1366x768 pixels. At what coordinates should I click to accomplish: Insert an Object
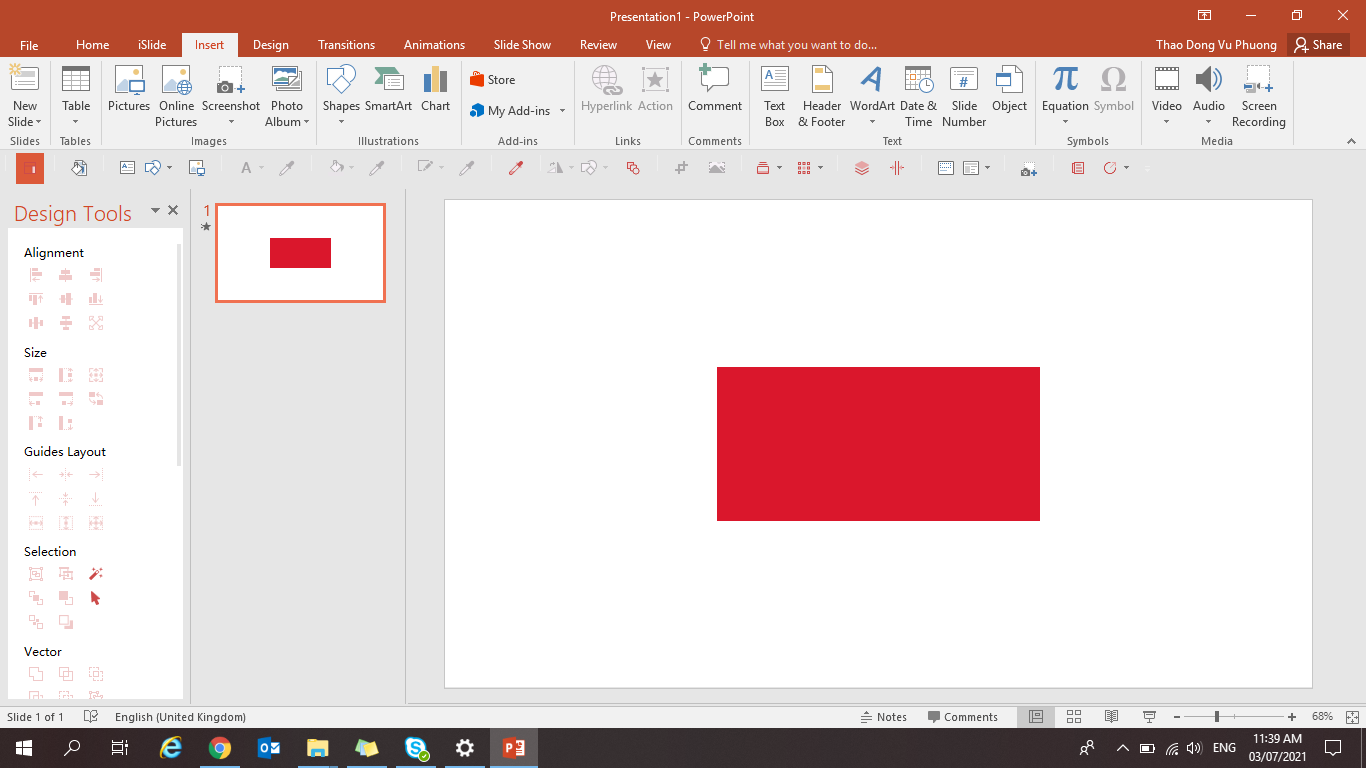1009,89
